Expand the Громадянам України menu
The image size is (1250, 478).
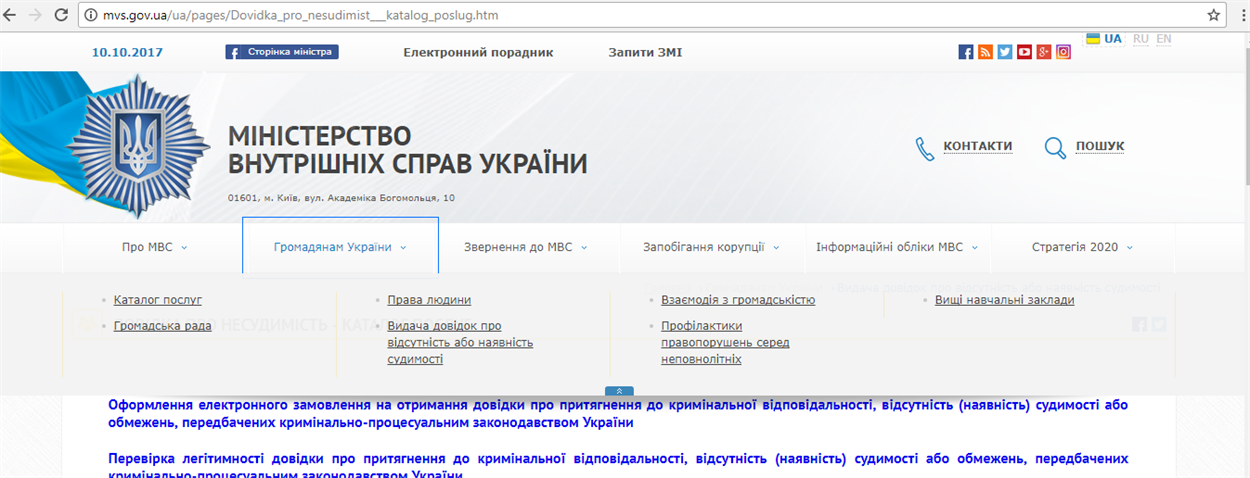(x=340, y=247)
